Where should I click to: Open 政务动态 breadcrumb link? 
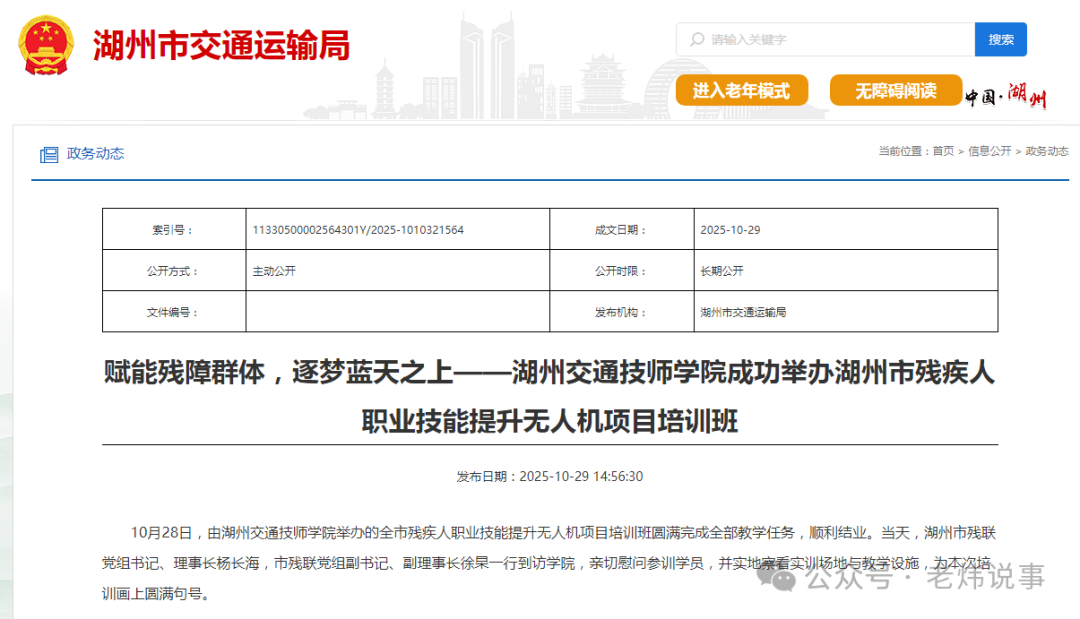coord(1047,151)
